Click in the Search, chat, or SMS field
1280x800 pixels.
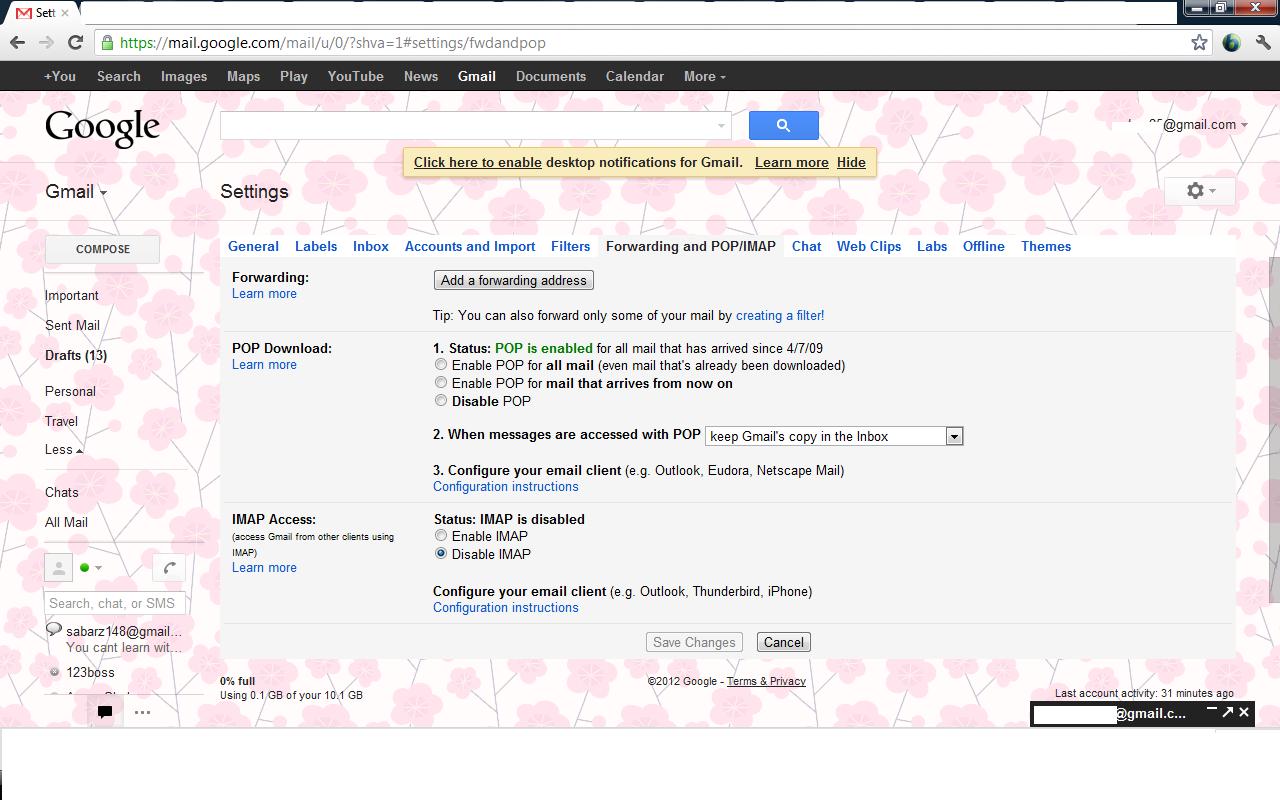(x=115, y=603)
